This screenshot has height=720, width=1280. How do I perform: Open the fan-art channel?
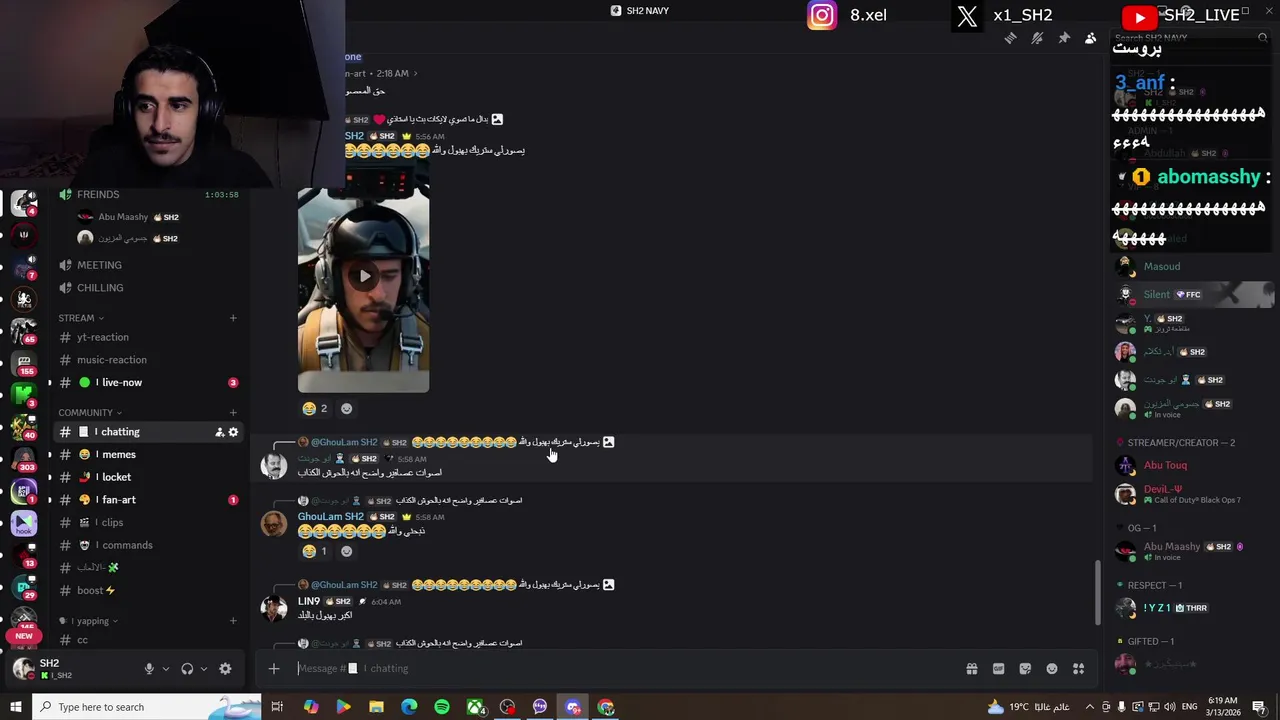[x=148, y=500]
